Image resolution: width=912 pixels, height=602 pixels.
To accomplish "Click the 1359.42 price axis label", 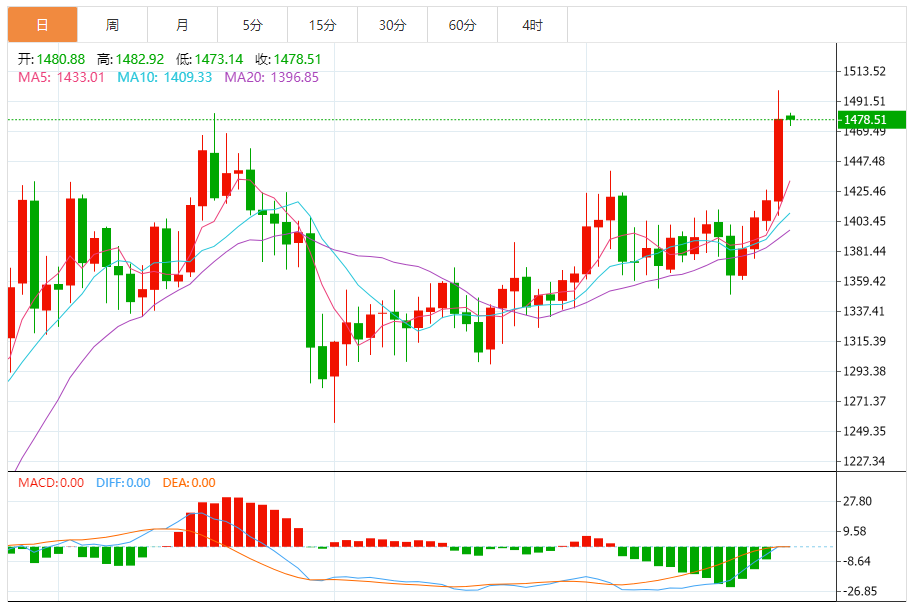I will pyautogui.click(x=864, y=282).
